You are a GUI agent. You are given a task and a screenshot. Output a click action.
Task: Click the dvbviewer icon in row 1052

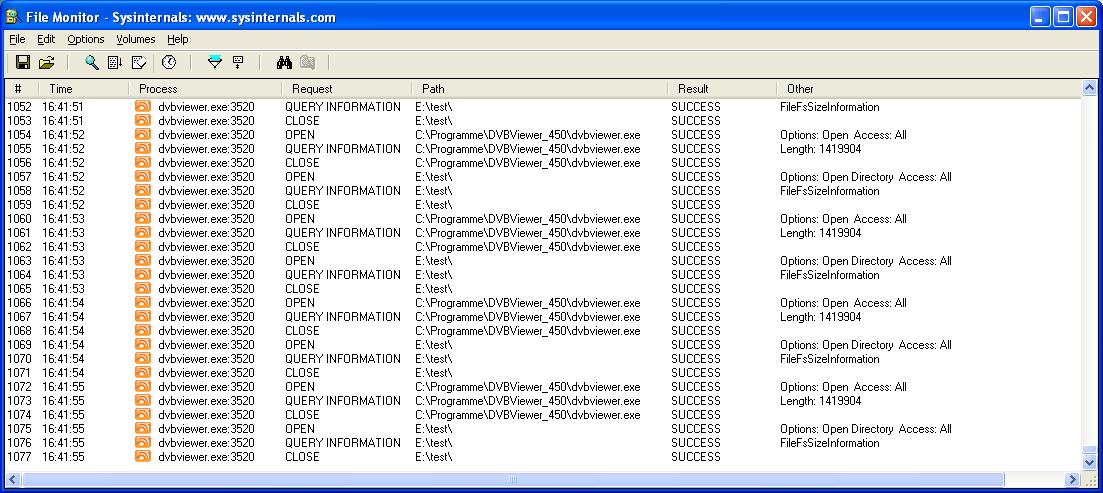pyautogui.click(x=143, y=107)
